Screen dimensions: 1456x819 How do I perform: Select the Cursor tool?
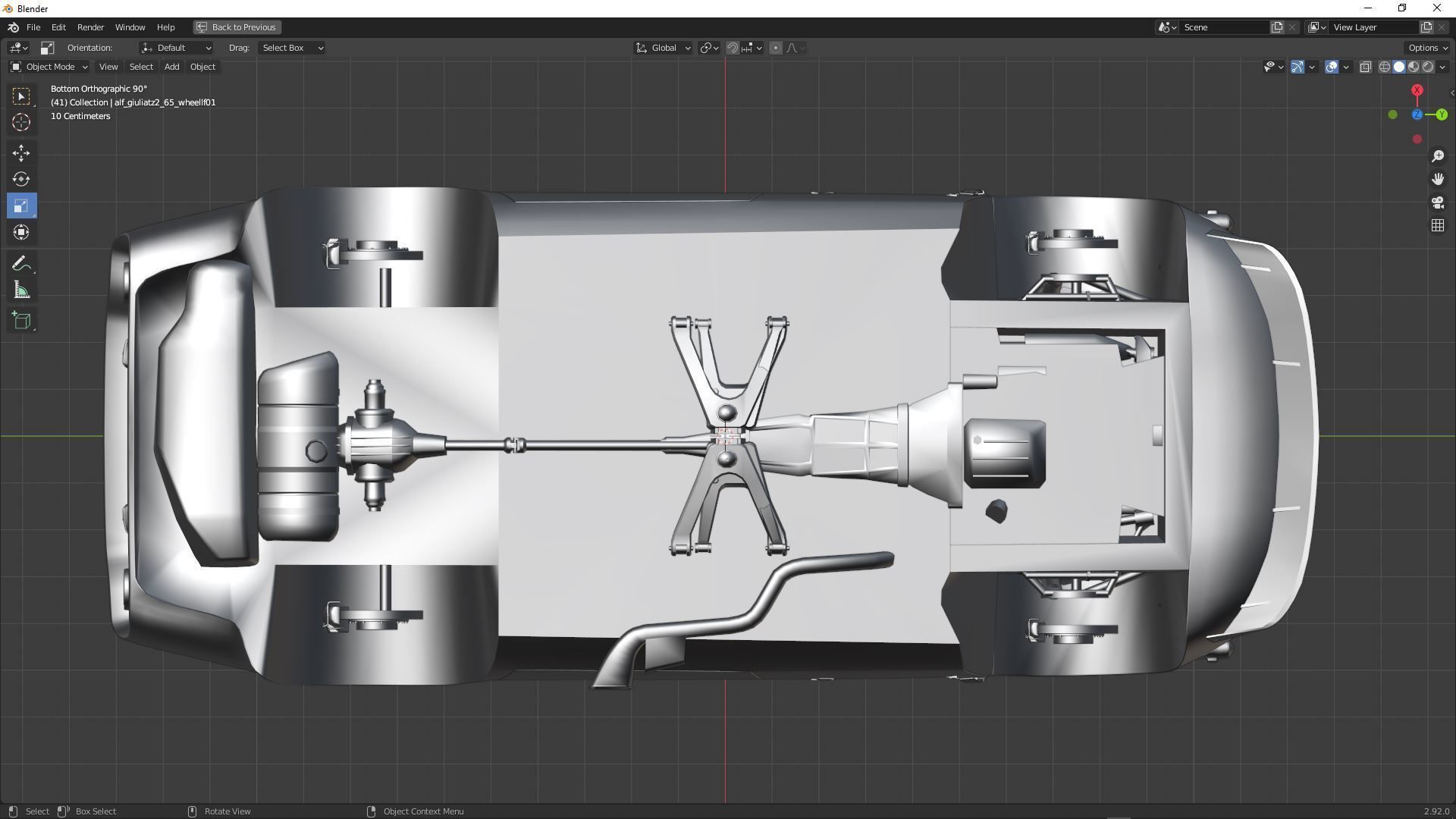pyautogui.click(x=20, y=122)
